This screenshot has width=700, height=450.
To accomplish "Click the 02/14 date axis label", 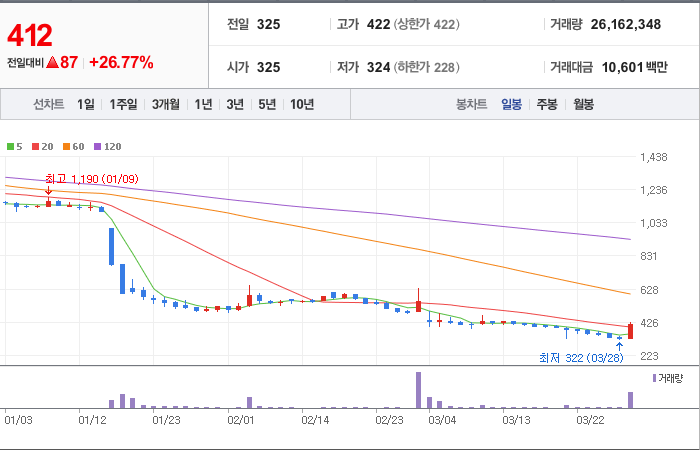I will click(x=315, y=420).
